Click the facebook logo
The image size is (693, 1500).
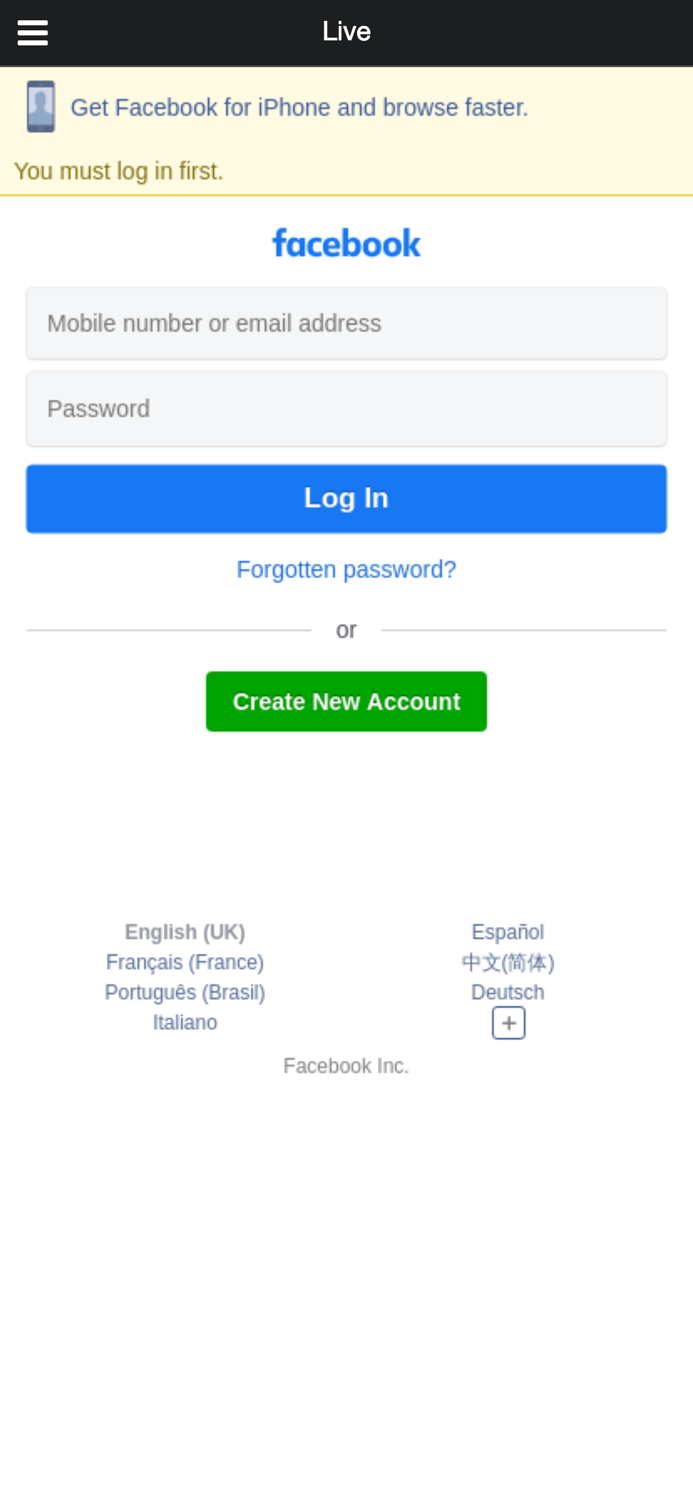coord(346,243)
